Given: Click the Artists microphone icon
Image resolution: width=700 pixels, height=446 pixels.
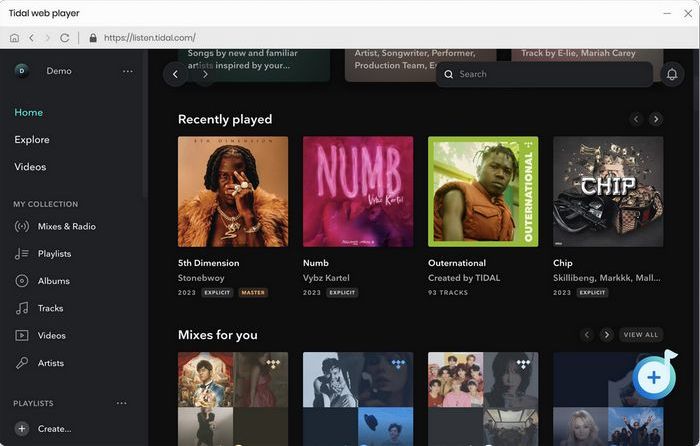Looking at the screenshot, I should [22, 363].
